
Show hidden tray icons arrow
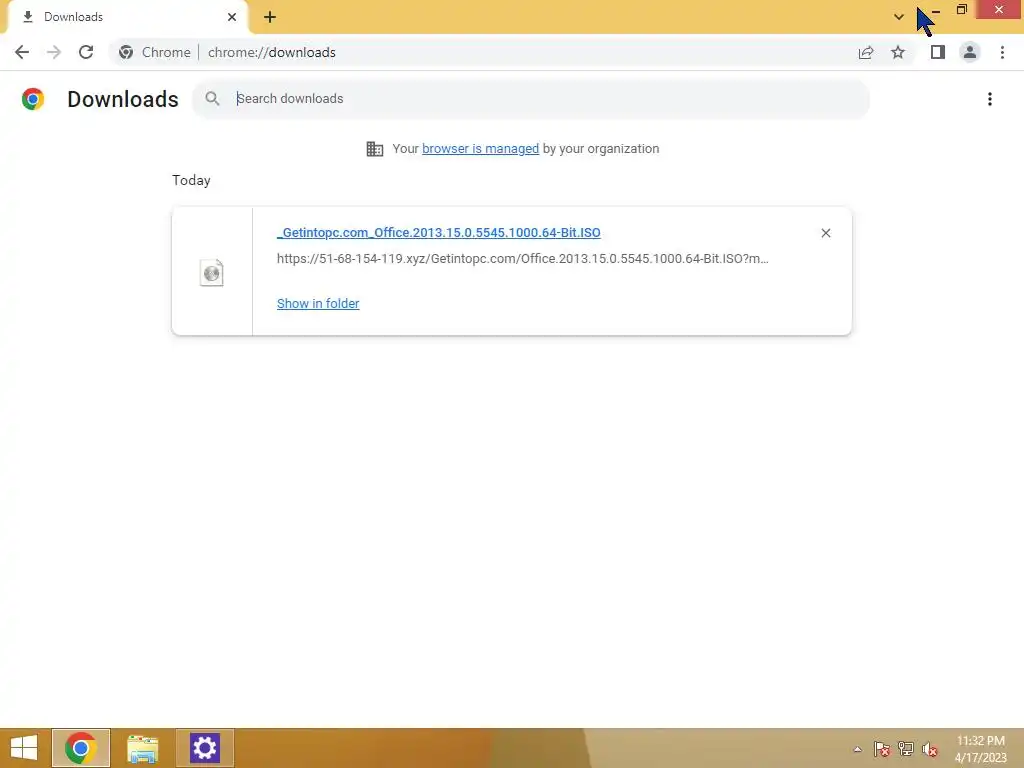(857, 749)
